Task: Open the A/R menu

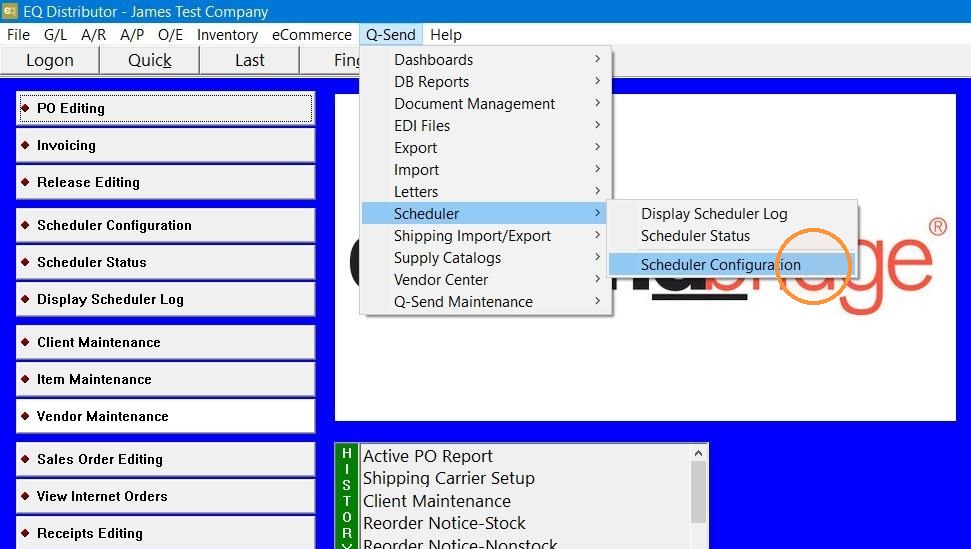Action: click(x=94, y=35)
